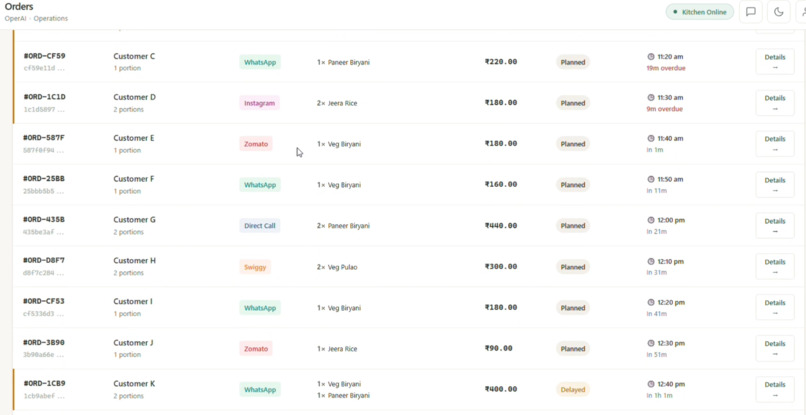Click WhatsApp tag on Customer I order
806x415 pixels.
click(260, 308)
